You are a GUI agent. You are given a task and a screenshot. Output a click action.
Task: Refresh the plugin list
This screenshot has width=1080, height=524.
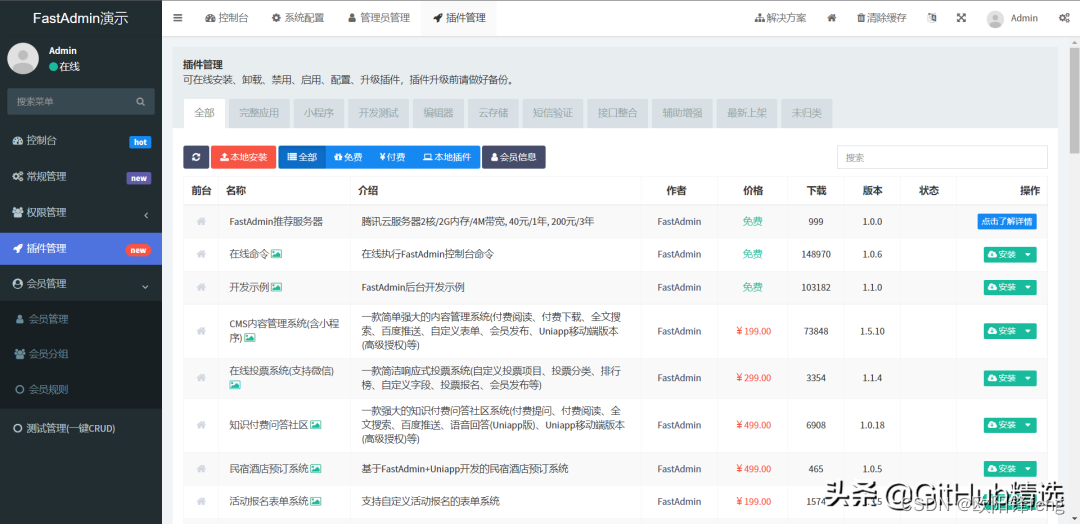pyautogui.click(x=196, y=157)
